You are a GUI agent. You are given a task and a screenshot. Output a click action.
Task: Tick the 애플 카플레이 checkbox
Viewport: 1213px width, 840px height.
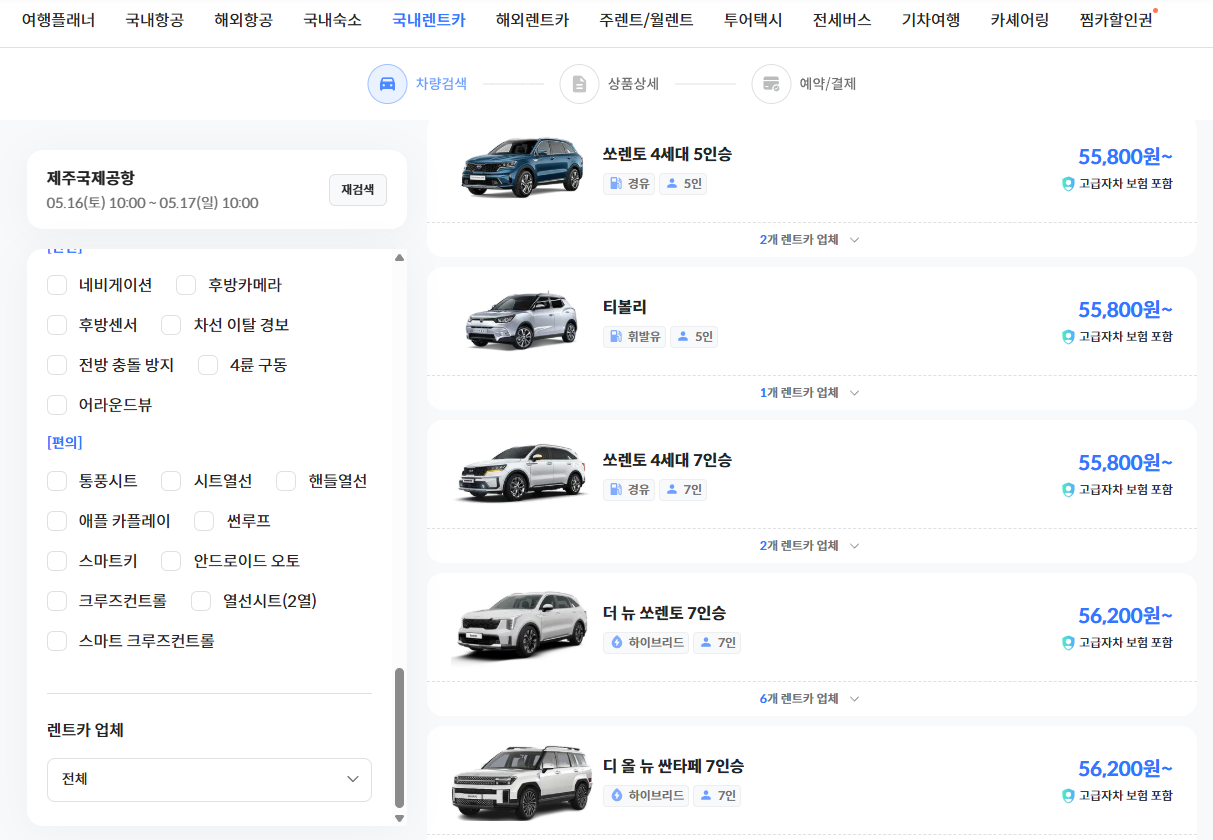[57, 521]
